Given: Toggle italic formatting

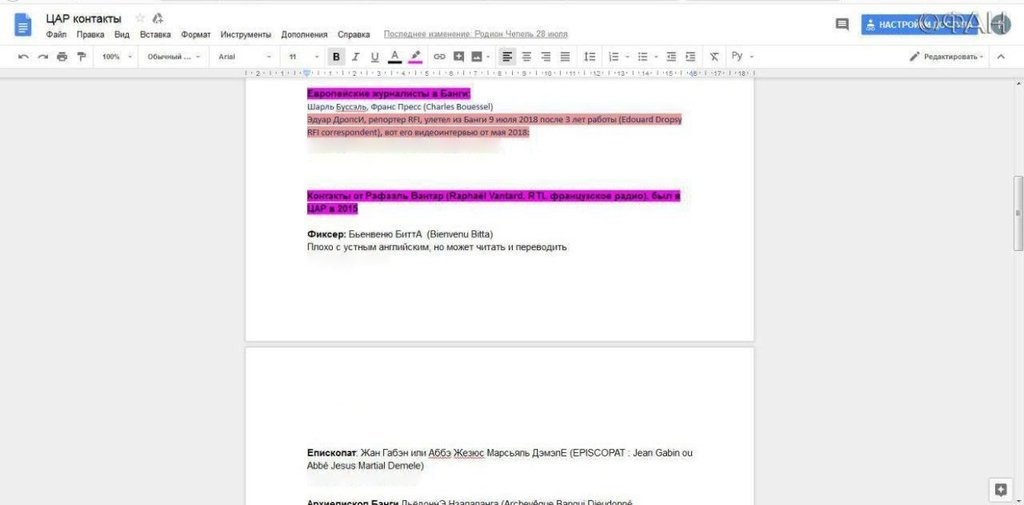Looking at the screenshot, I should pos(356,57).
